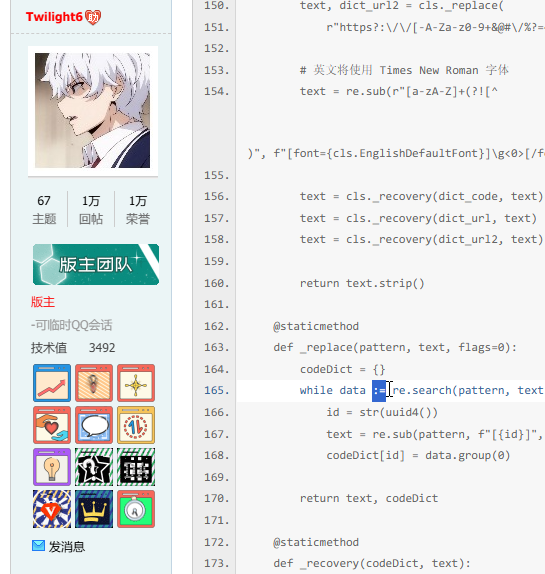Click the -可临时QQ会话 status text

click(x=71, y=325)
